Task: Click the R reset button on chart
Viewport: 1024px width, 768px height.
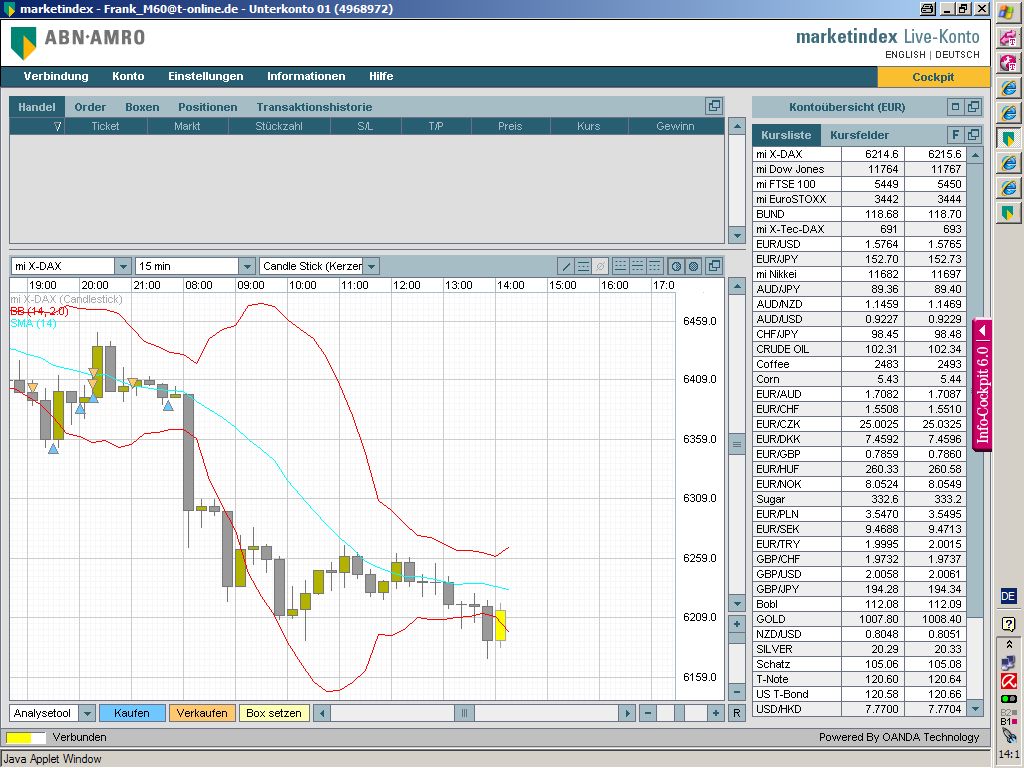Action: click(737, 713)
